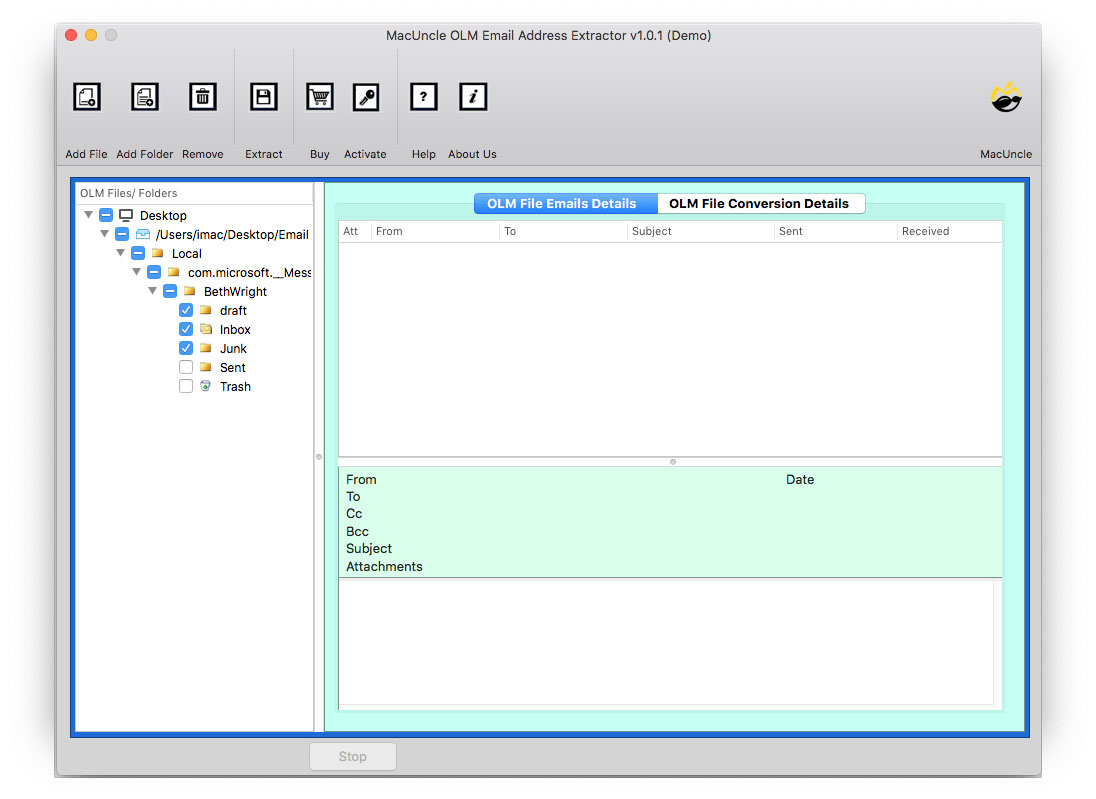Collapse the com.microsoft.__Mess node
The image size is (1096, 799).
(x=136, y=271)
